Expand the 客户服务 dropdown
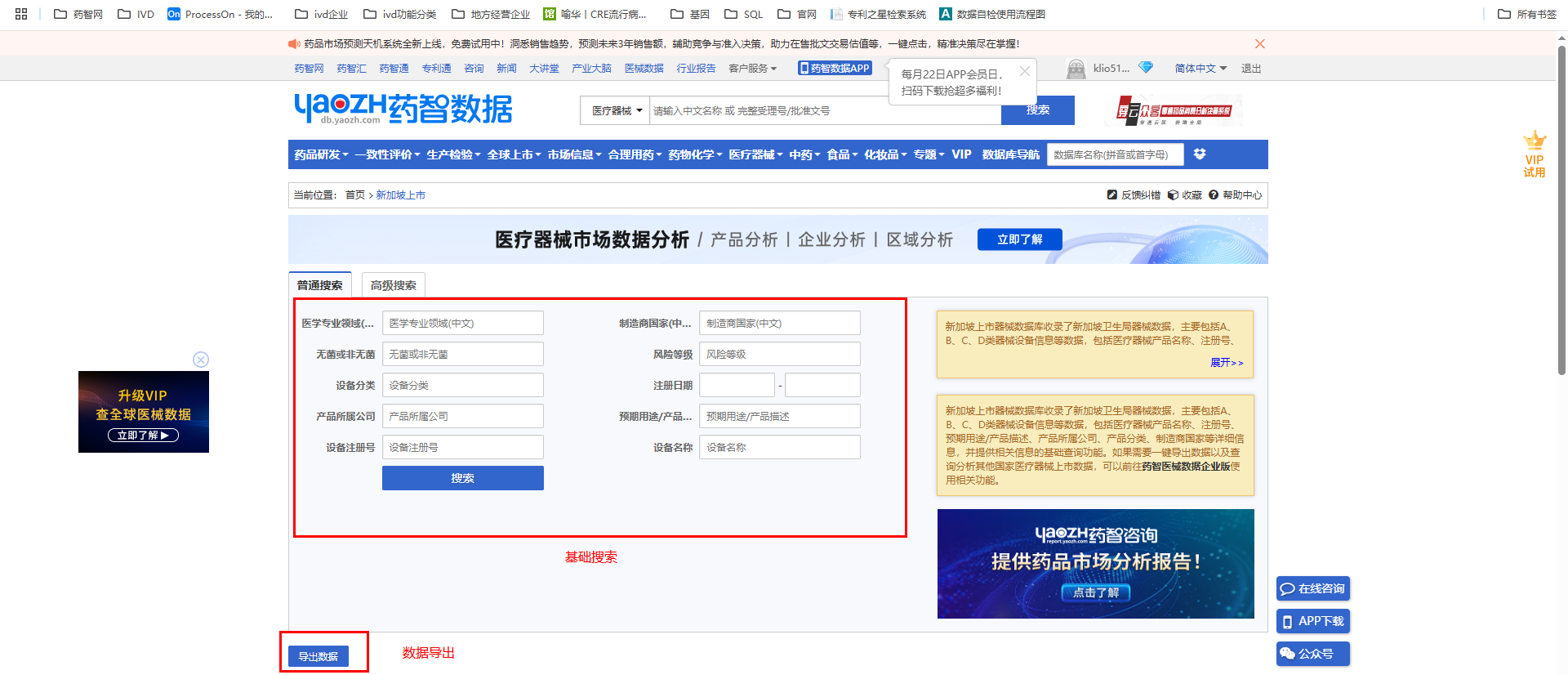1568x675 pixels. pos(752,69)
